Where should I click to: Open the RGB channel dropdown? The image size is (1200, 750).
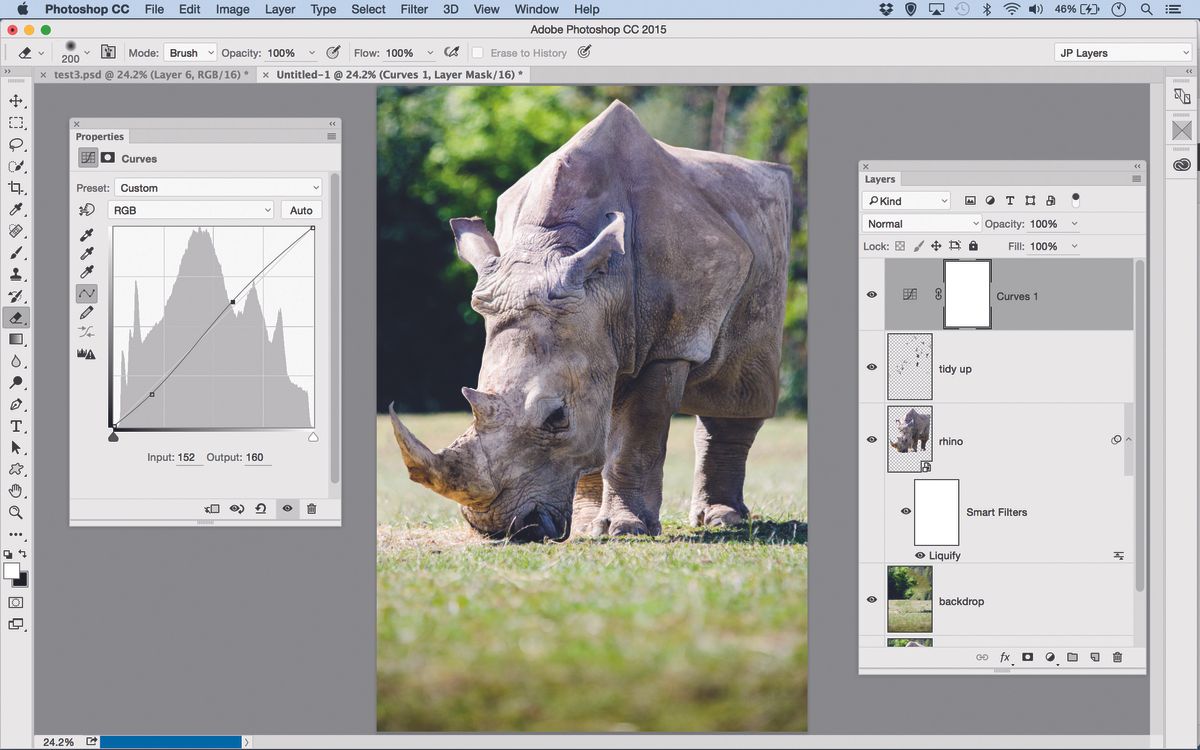192,210
